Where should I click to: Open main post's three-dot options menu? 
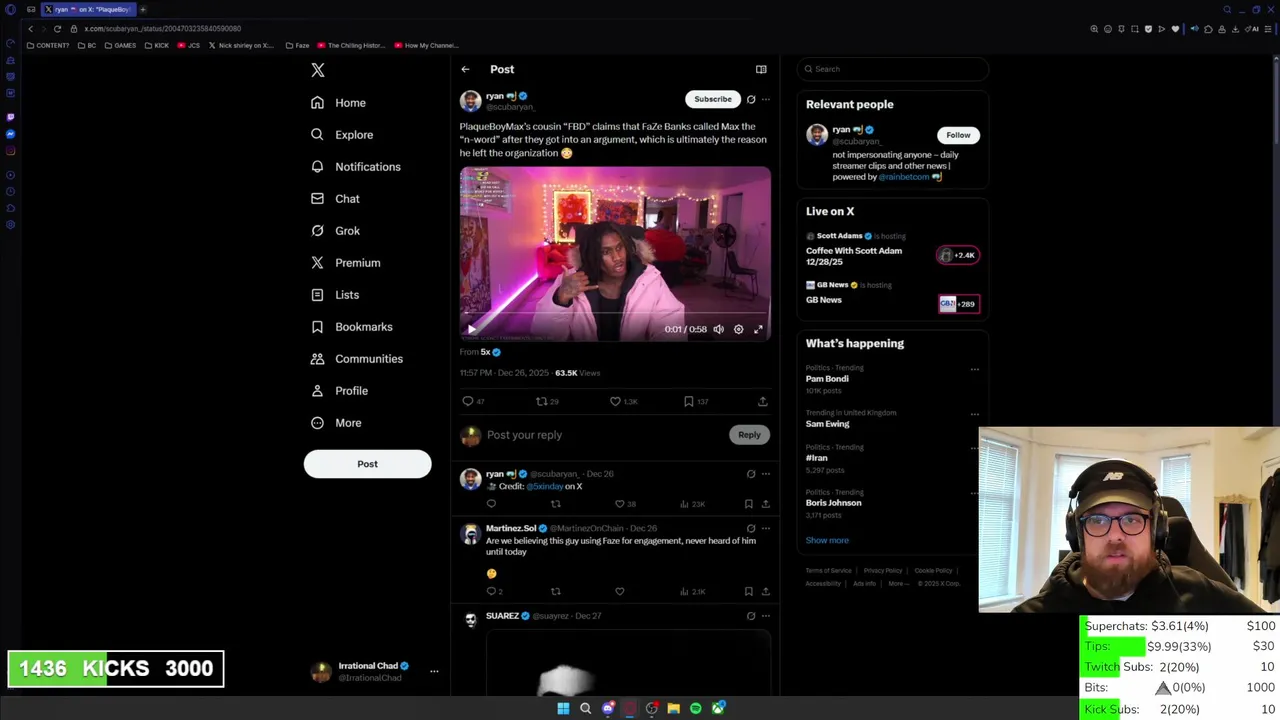point(766,99)
